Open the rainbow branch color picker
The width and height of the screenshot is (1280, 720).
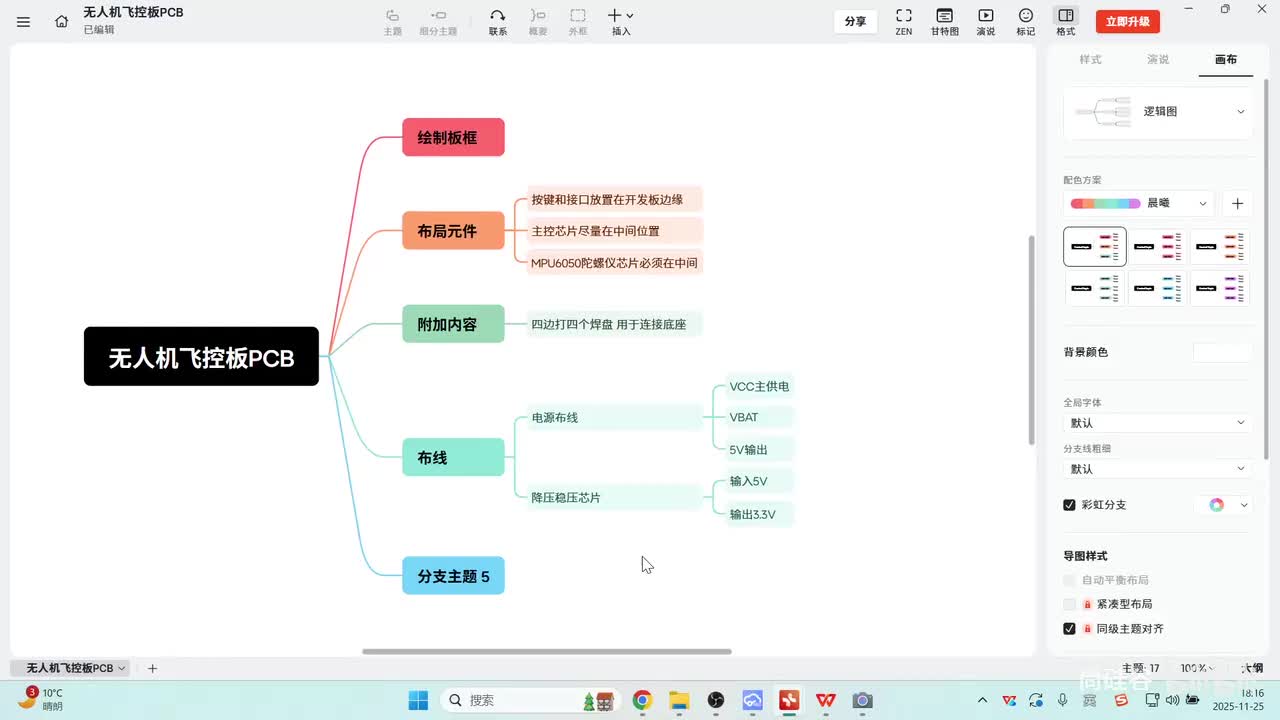pyautogui.click(x=1223, y=505)
